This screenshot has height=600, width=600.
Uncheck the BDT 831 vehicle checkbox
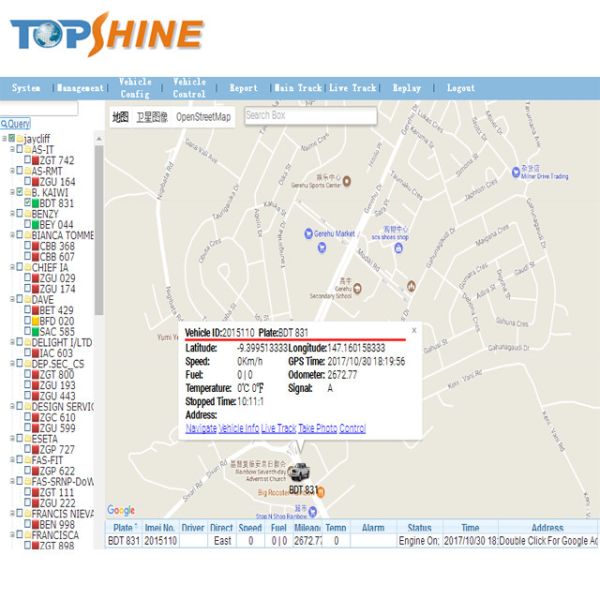click(28, 202)
